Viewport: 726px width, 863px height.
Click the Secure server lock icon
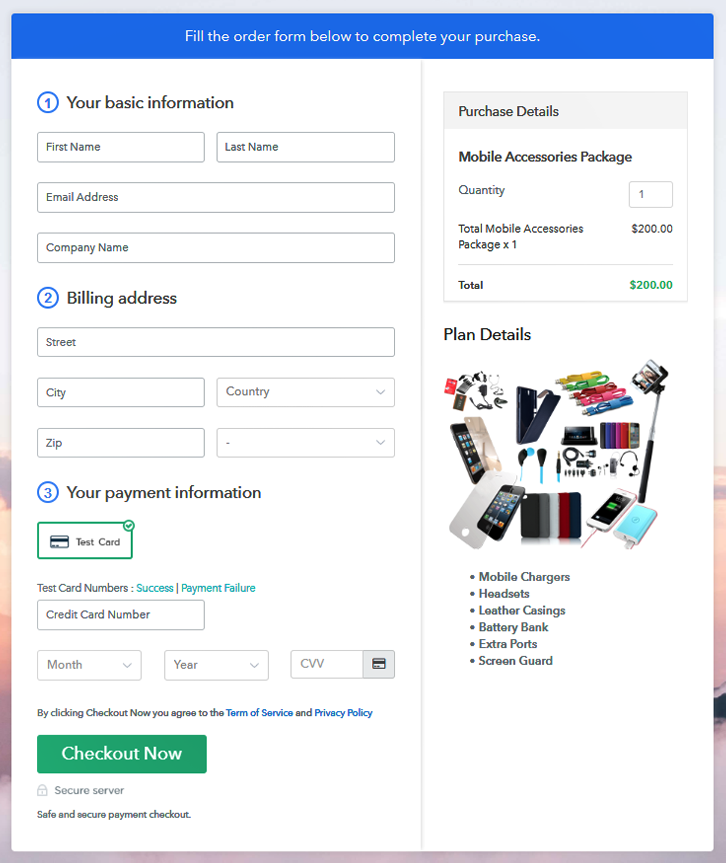click(x=43, y=790)
